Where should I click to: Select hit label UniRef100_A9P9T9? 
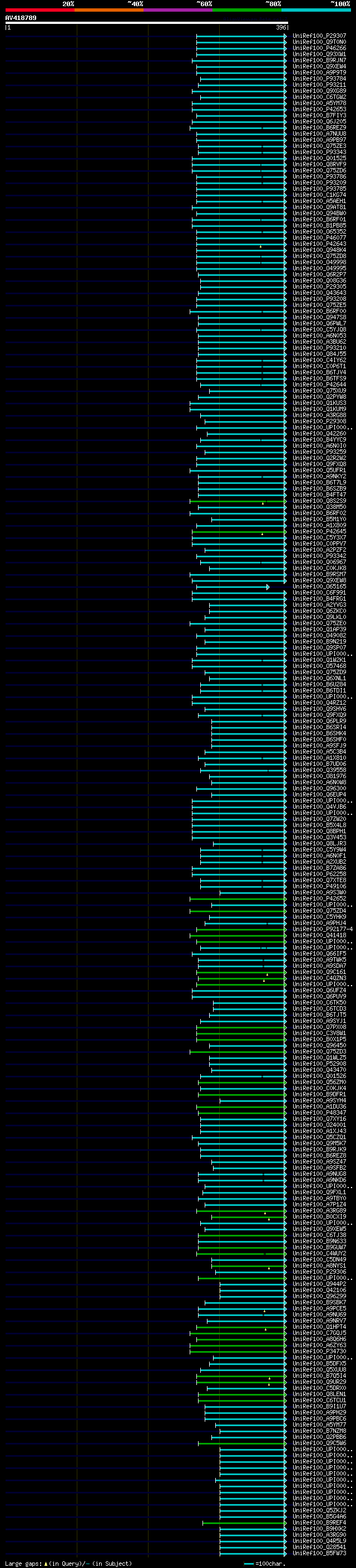(319, 72)
